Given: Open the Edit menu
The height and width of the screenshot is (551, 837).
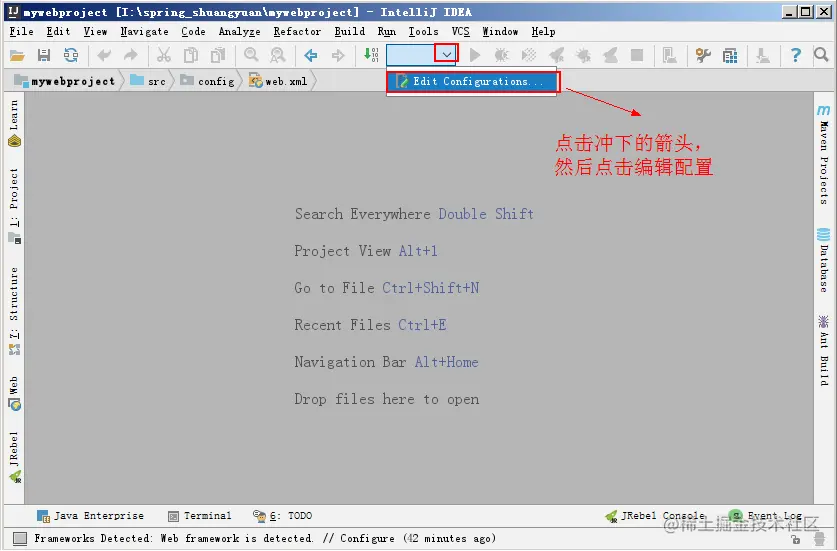Looking at the screenshot, I should tap(58, 32).
